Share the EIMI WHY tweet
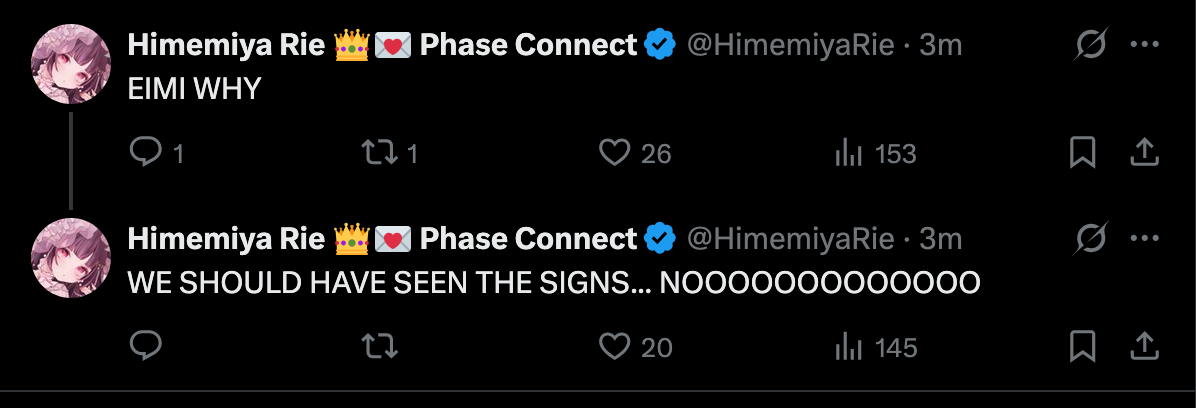 pyautogui.click(x=1144, y=153)
